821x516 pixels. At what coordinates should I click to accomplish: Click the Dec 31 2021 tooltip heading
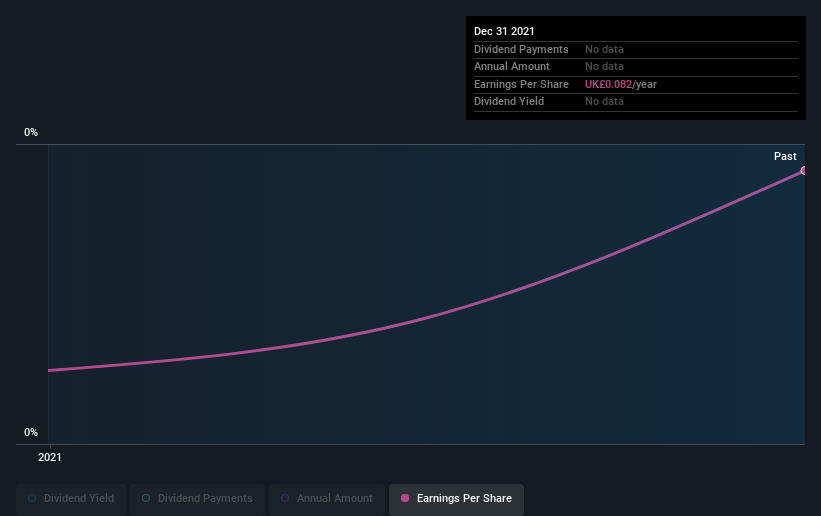pyautogui.click(x=504, y=31)
